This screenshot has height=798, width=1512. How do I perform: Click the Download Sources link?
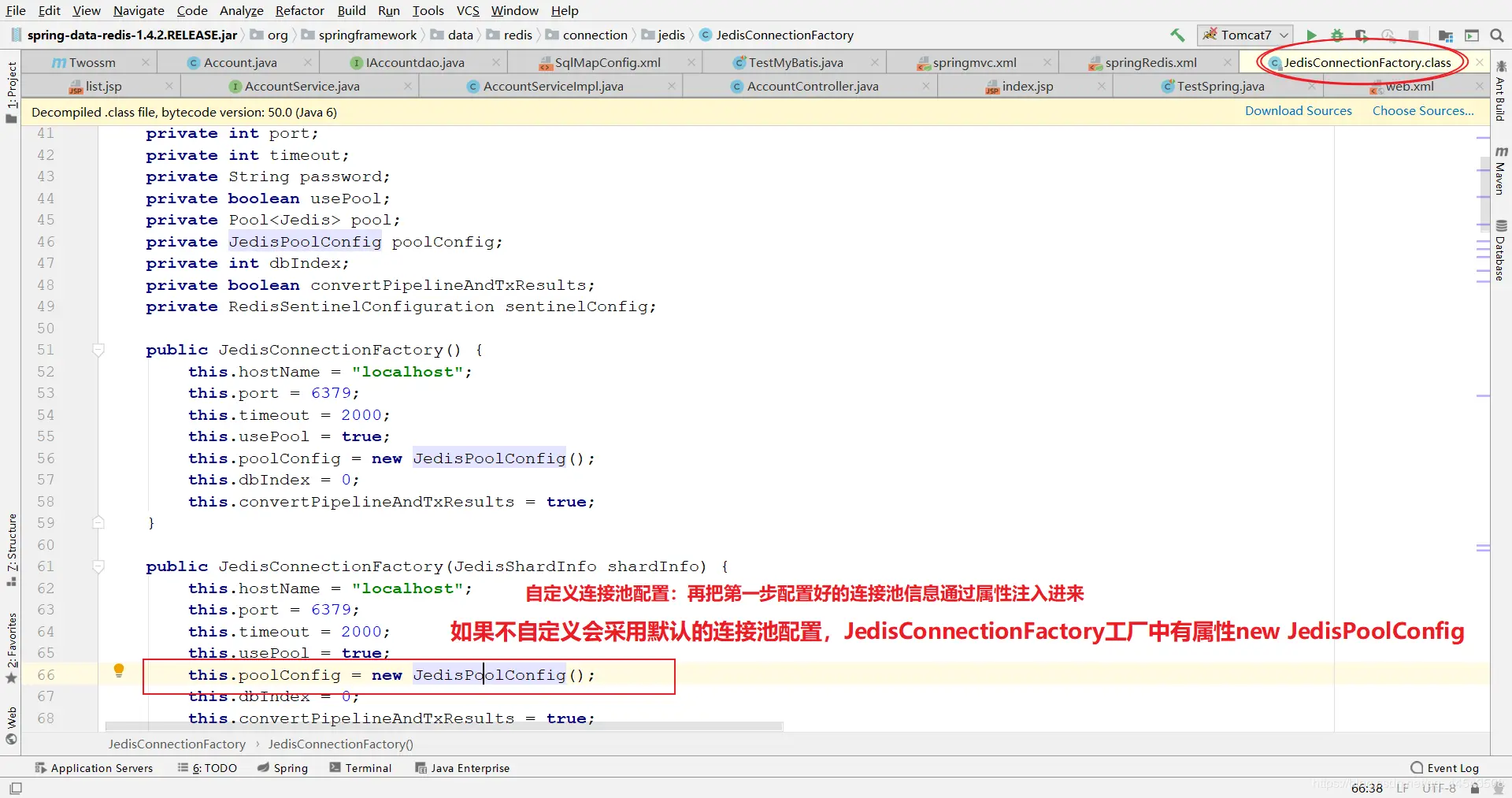tap(1298, 111)
